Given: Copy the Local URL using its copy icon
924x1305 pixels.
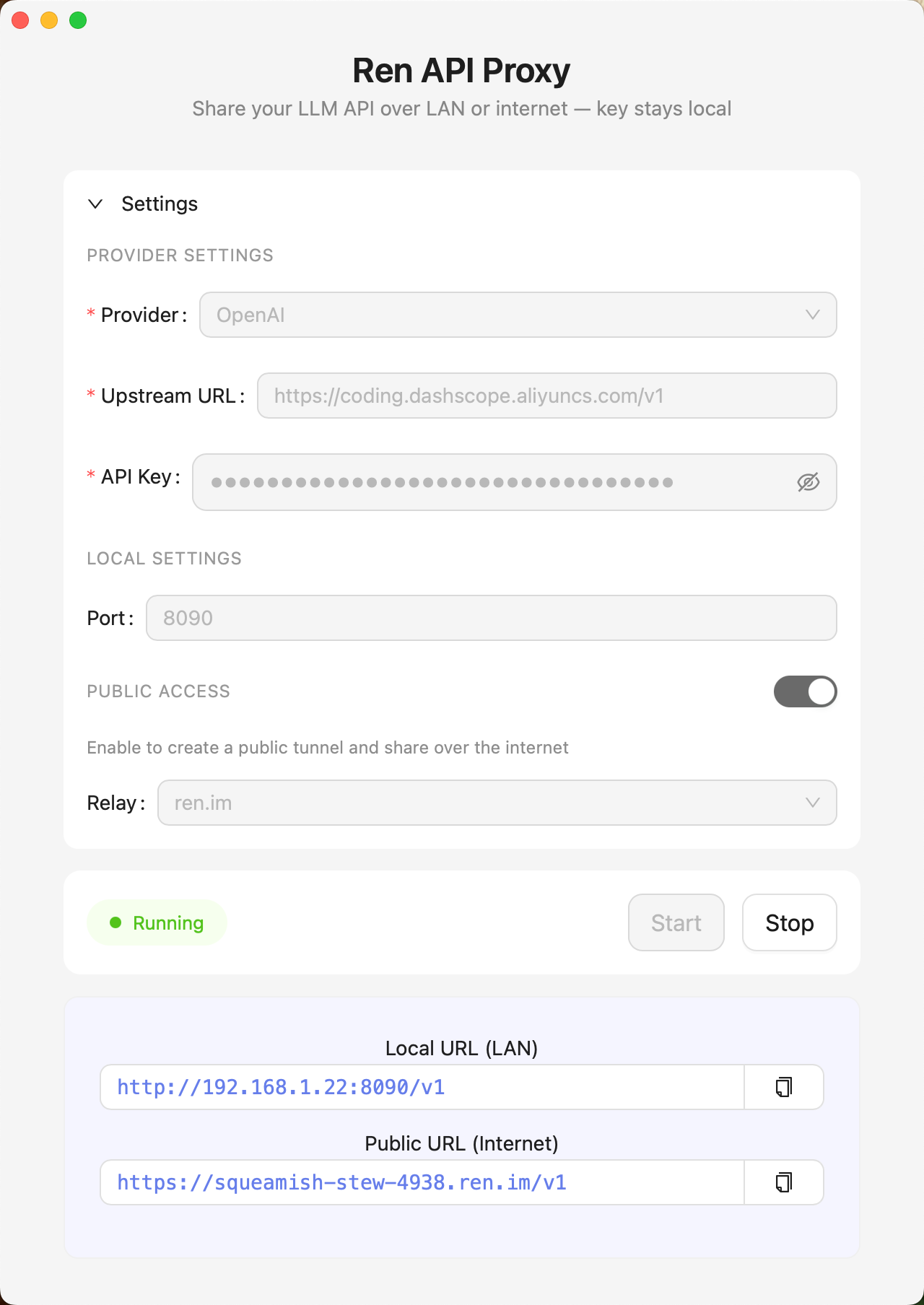Looking at the screenshot, I should [x=783, y=1087].
